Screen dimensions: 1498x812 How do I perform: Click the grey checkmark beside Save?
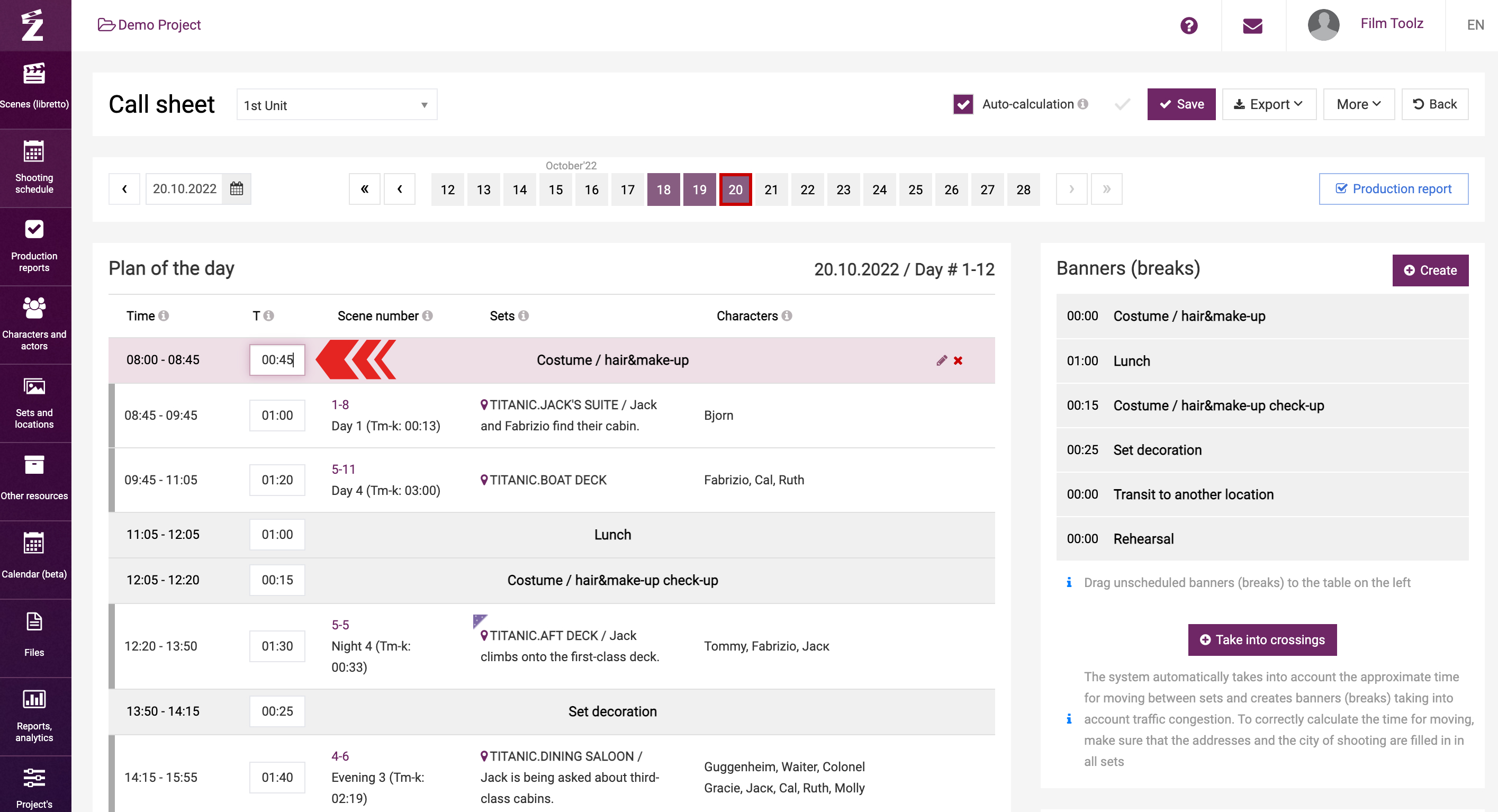click(x=1122, y=104)
